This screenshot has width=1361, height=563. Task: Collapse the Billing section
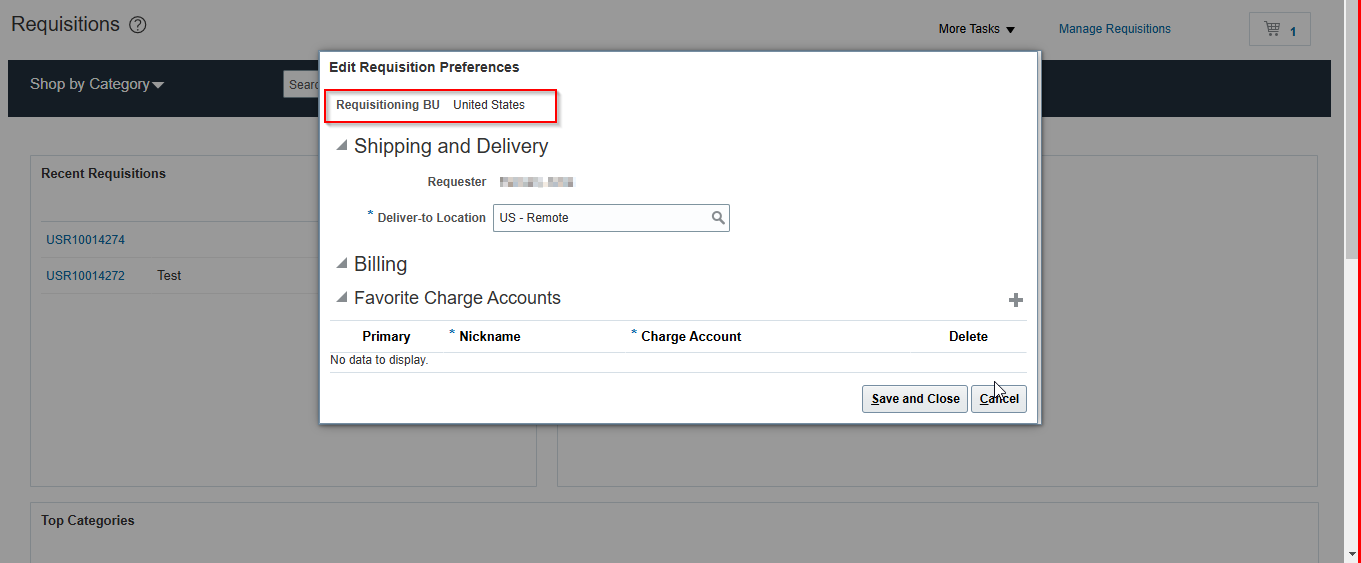point(342,264)
